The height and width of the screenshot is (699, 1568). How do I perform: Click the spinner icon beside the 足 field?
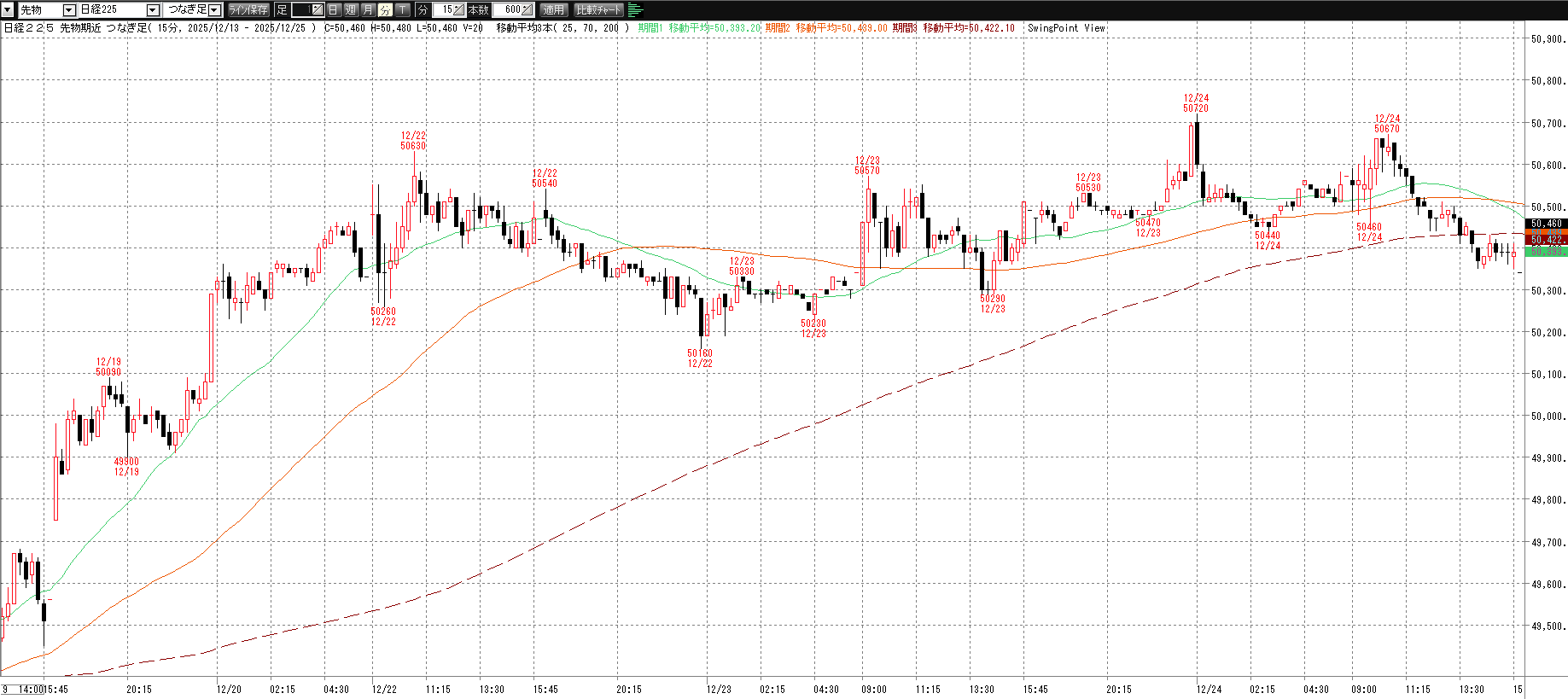tap(317, 10)
